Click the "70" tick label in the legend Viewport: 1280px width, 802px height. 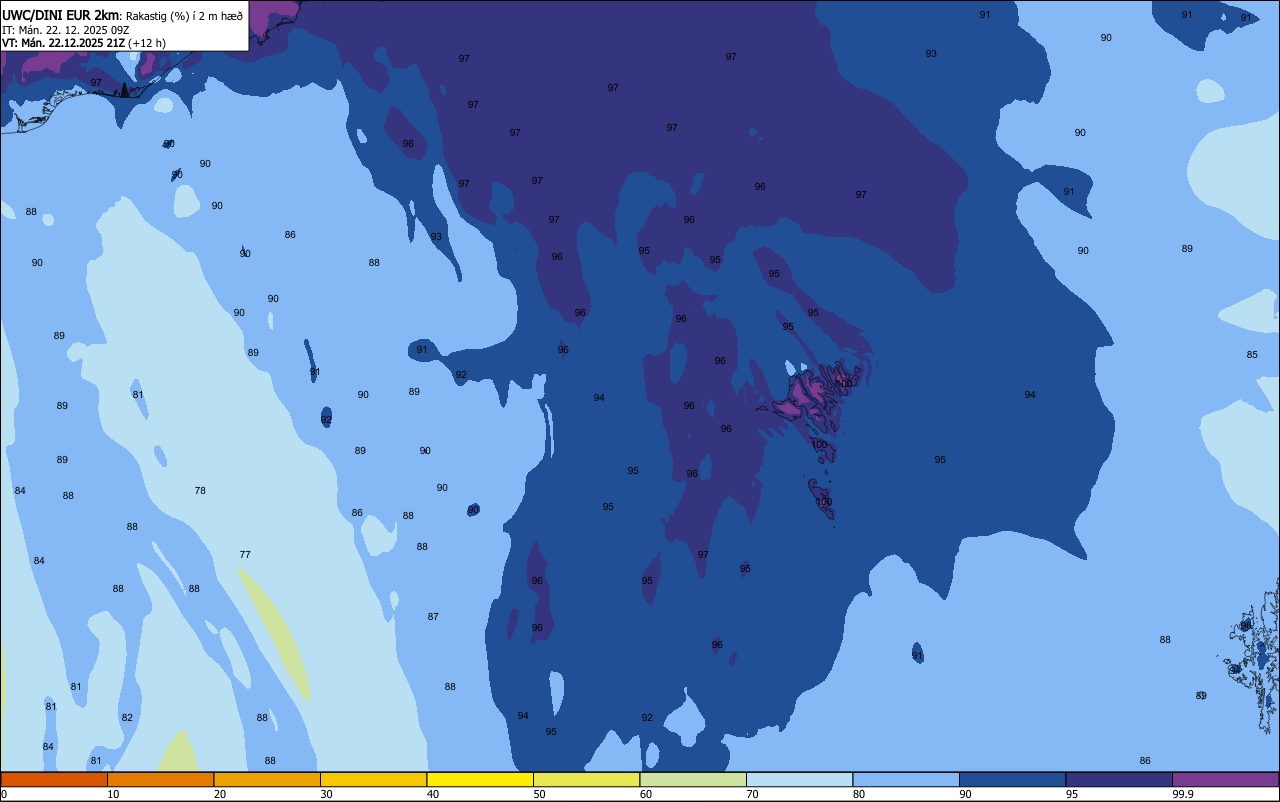(x=752, y=794)
